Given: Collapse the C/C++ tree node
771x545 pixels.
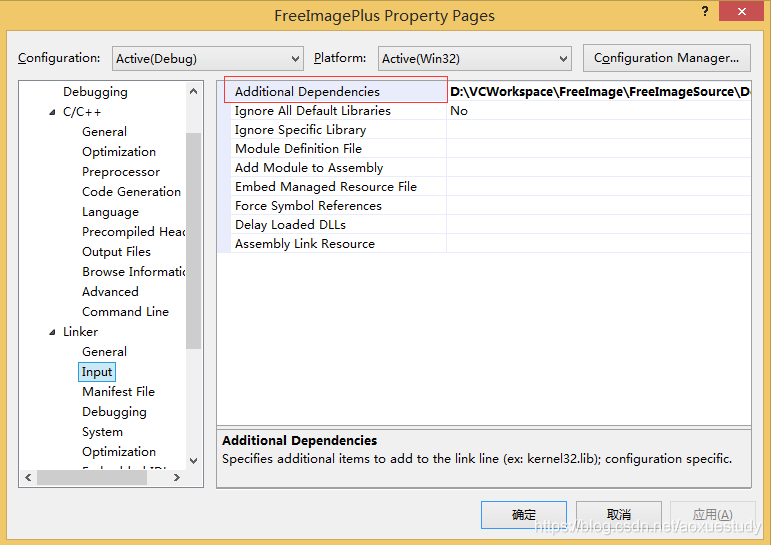Looking at the screenshot, I should pos(53,112).
